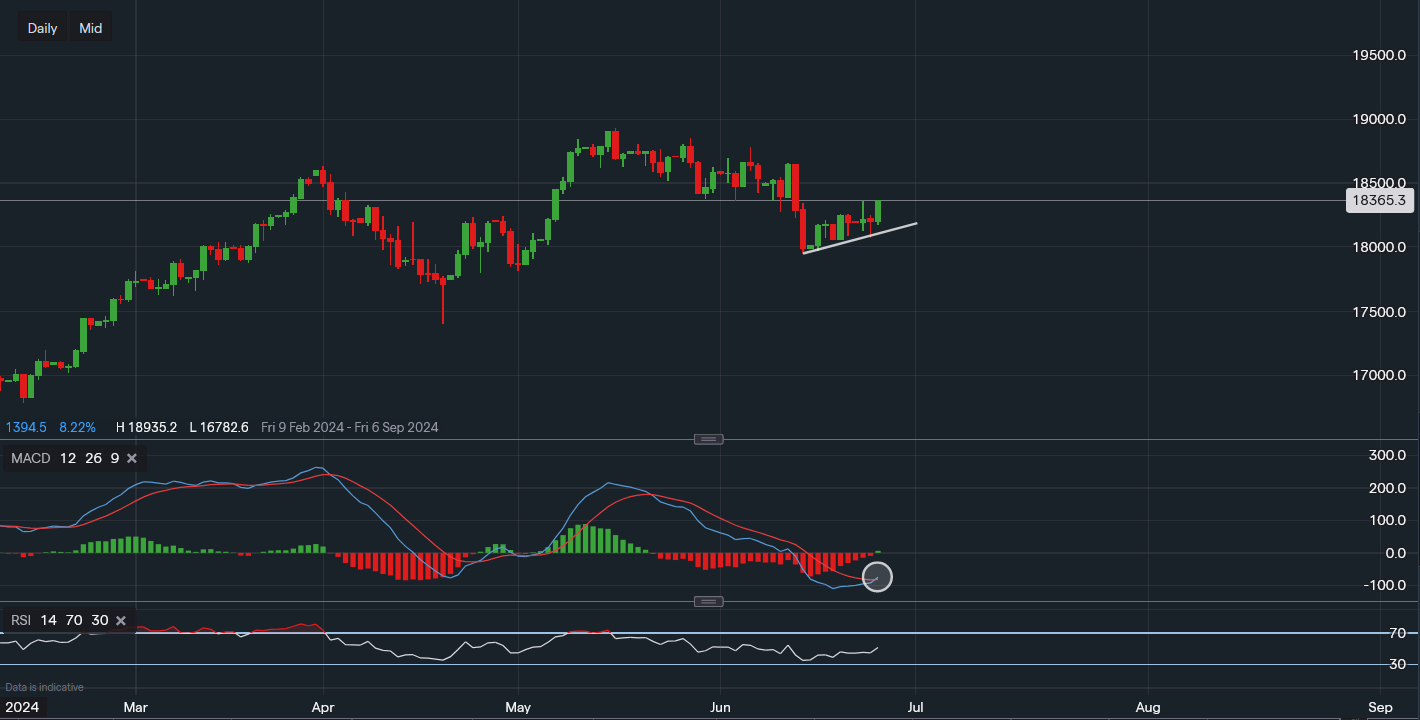
Task: Click the 19000.0 price axis label
Action: (1379, 119)
